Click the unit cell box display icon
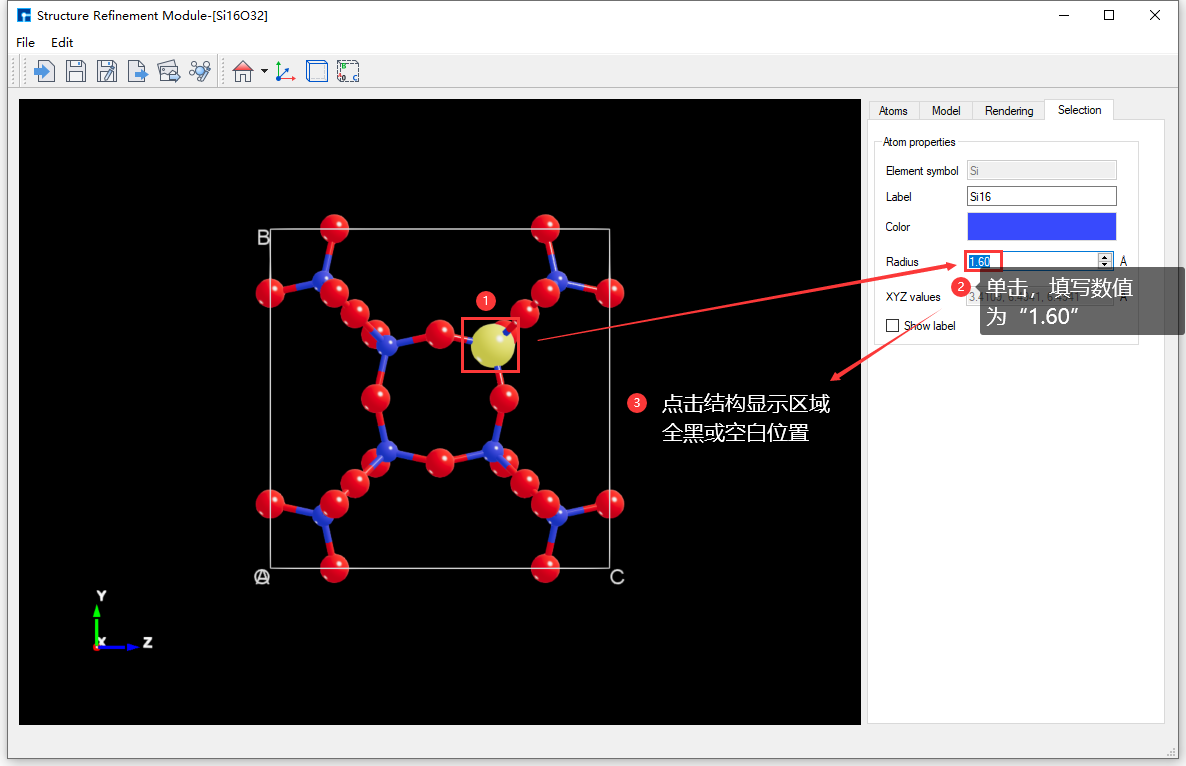 [316, 70]
